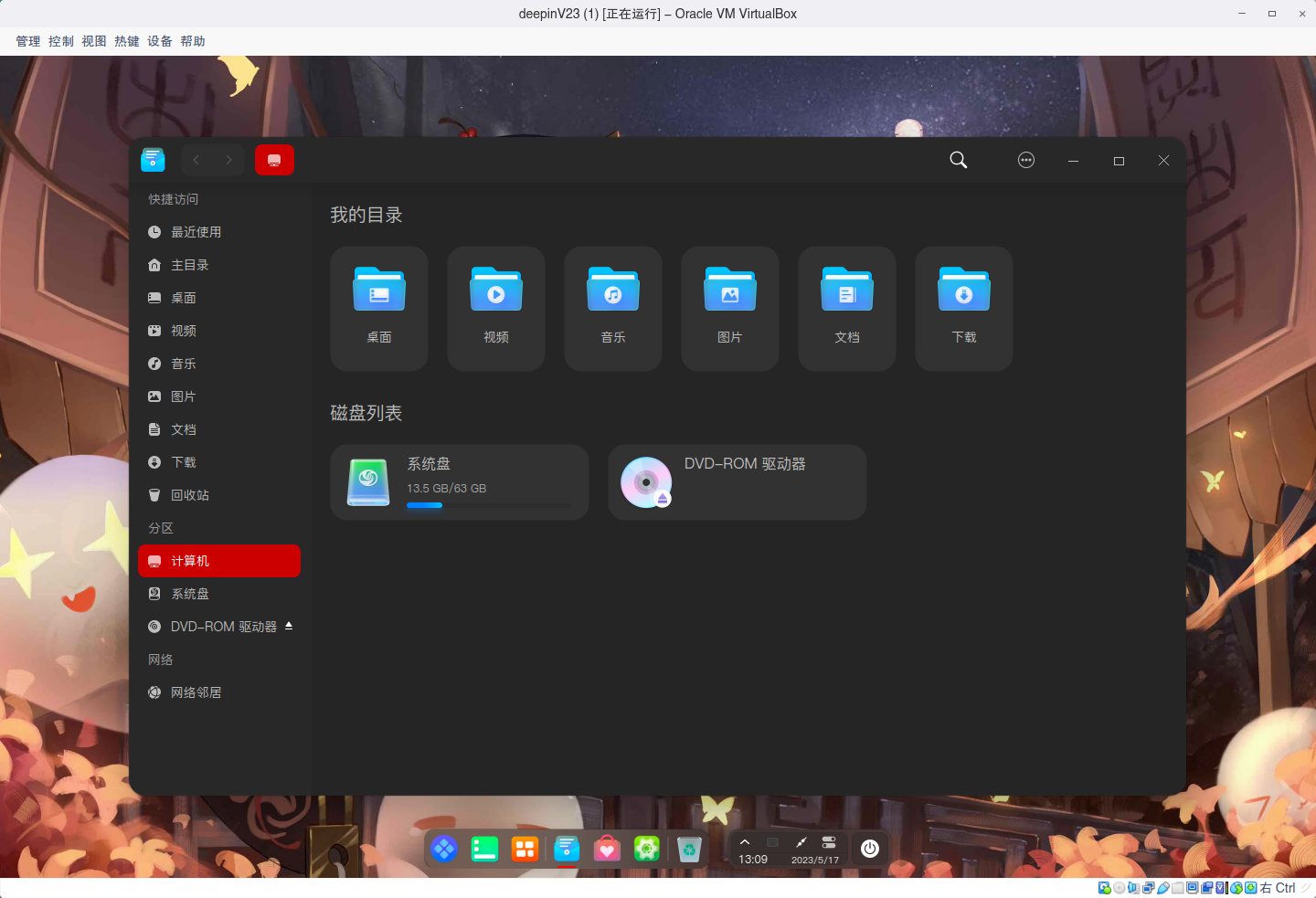This screenshot has width=1316, height=898.
Task: Open the trash from the dock
Action: click(689, 850)
